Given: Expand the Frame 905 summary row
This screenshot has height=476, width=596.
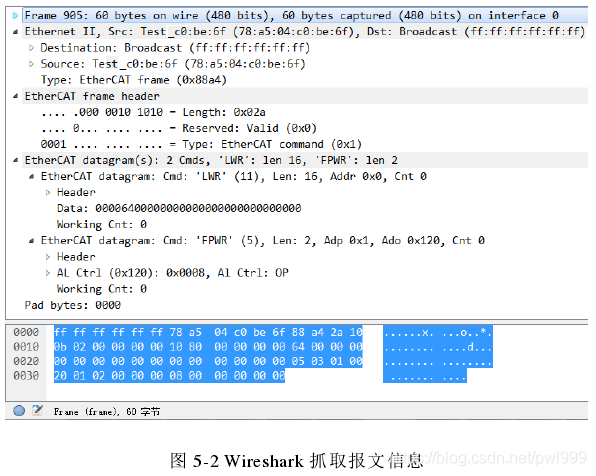Looking at the screenshot, I should point(15,16).
